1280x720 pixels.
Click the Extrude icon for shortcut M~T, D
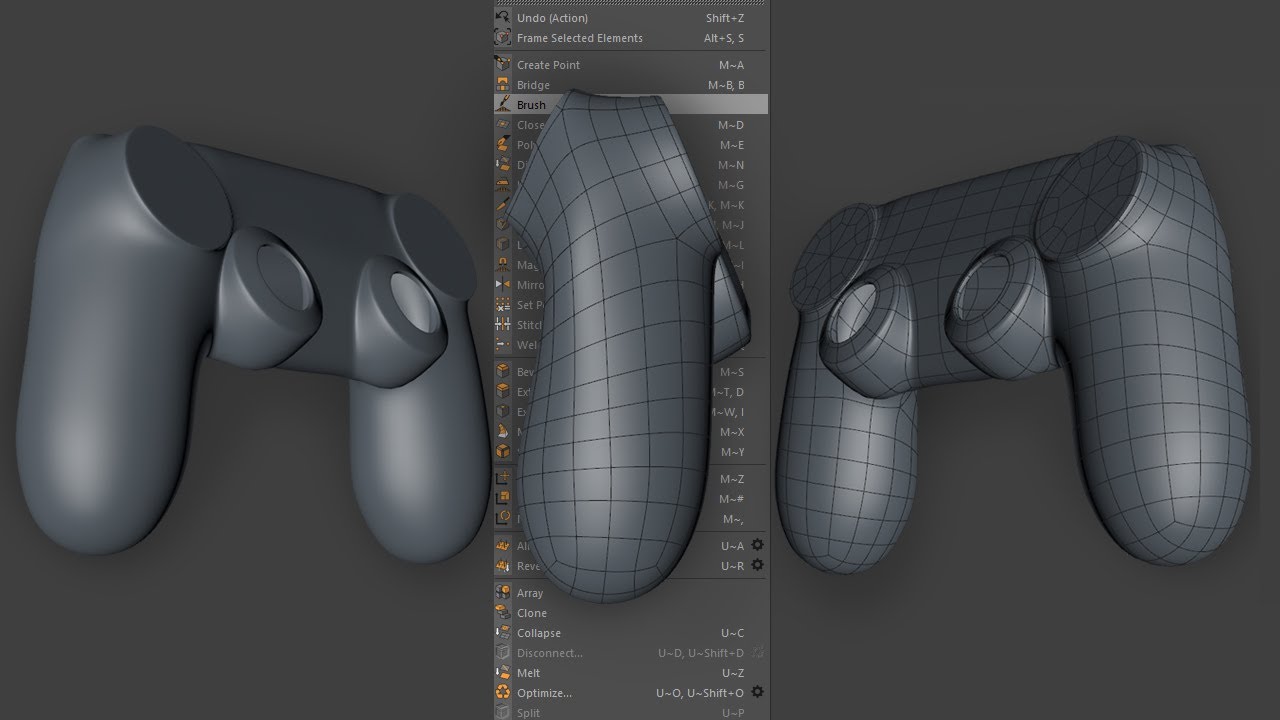pos(503,392)
